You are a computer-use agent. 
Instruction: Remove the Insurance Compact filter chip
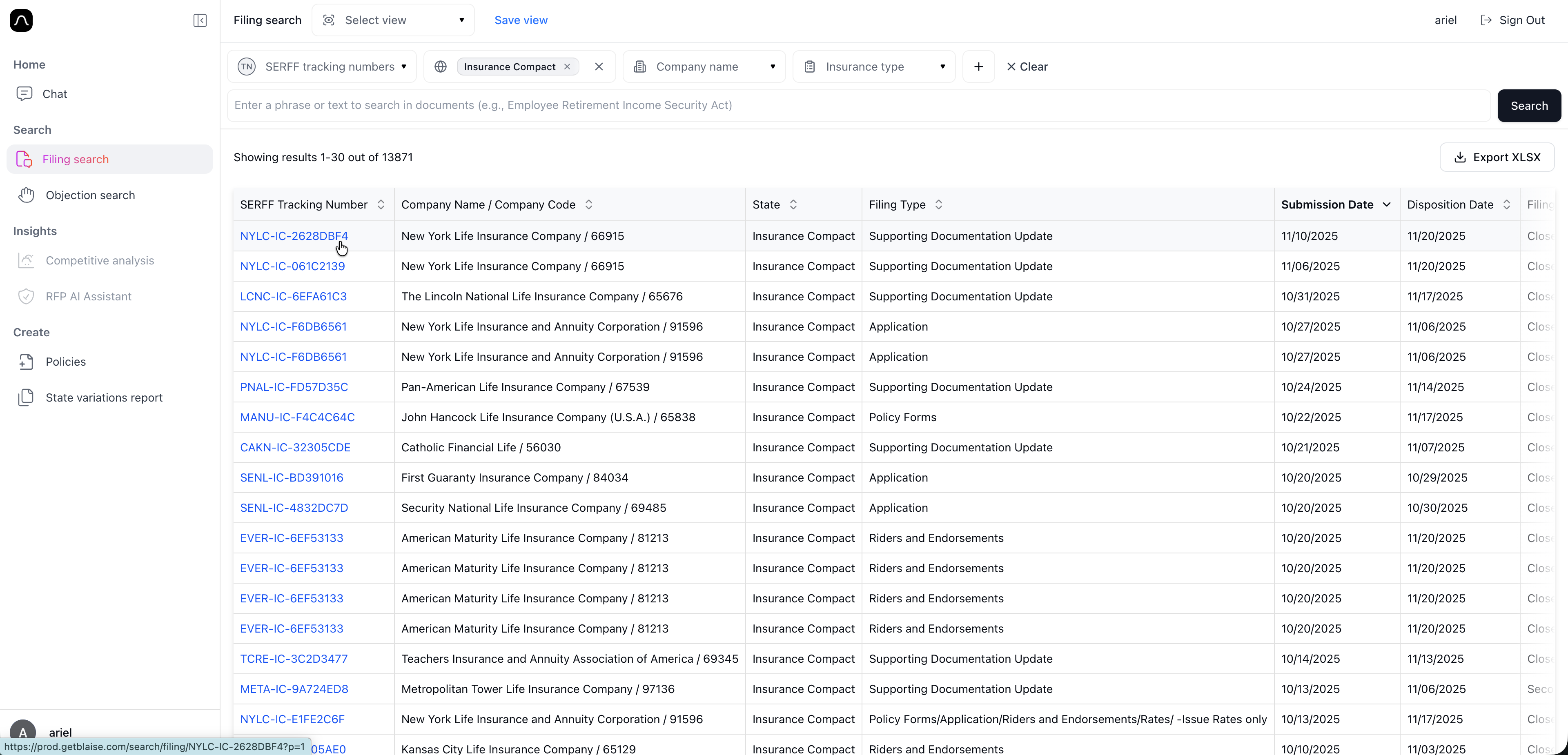pos(567,67)
